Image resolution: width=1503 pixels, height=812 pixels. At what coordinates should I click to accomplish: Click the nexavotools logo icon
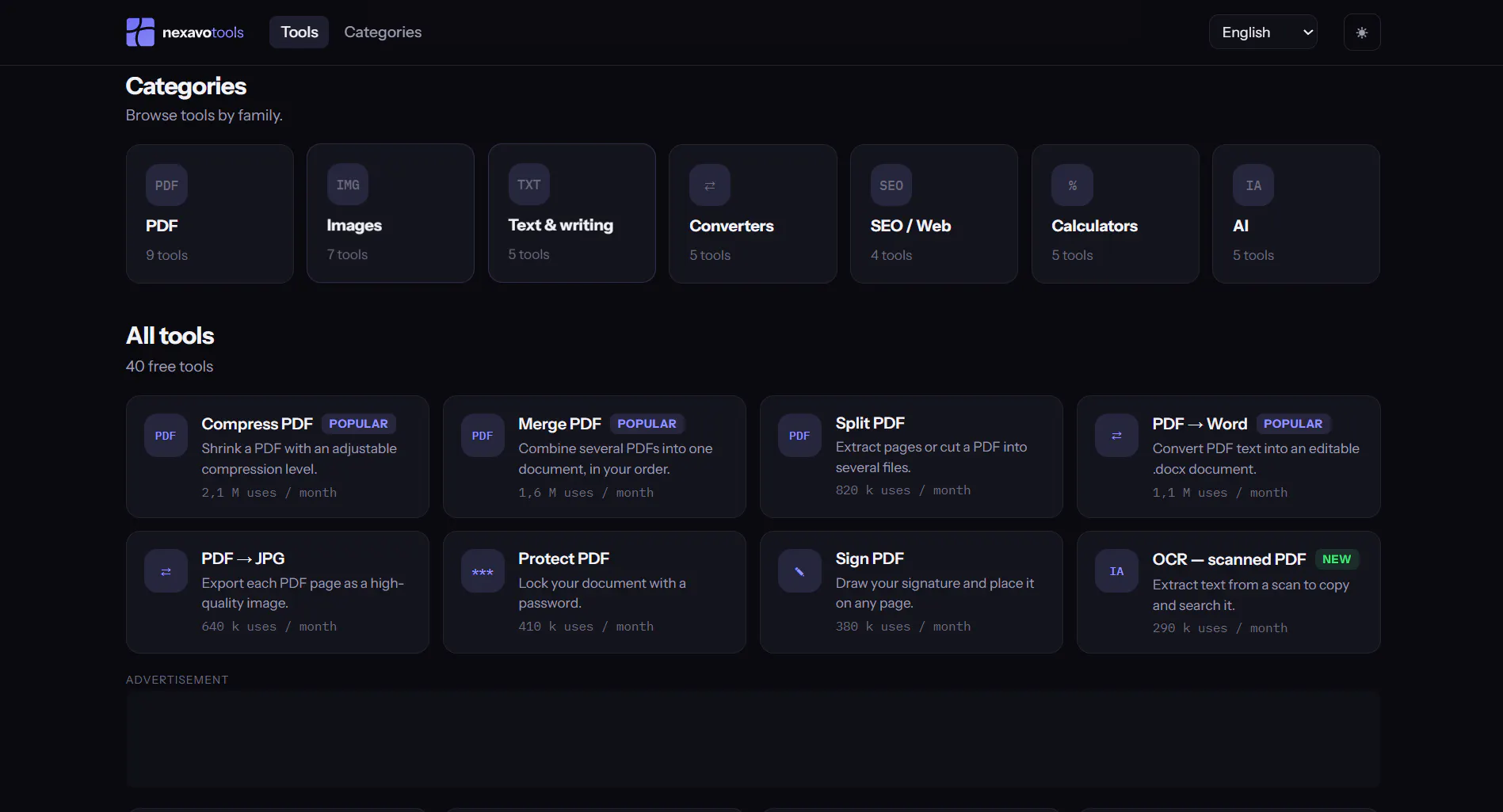point(140,32)
